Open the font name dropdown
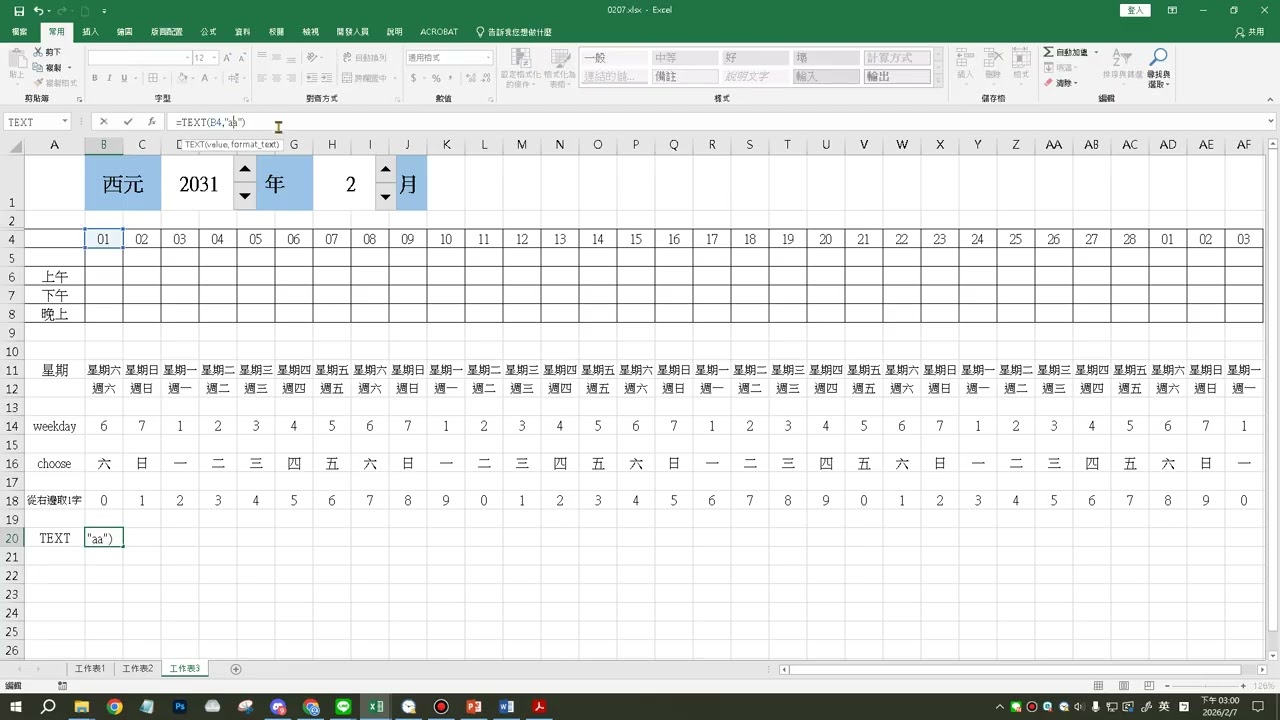This screenshot has height=720, width=1280. point(186,58)
